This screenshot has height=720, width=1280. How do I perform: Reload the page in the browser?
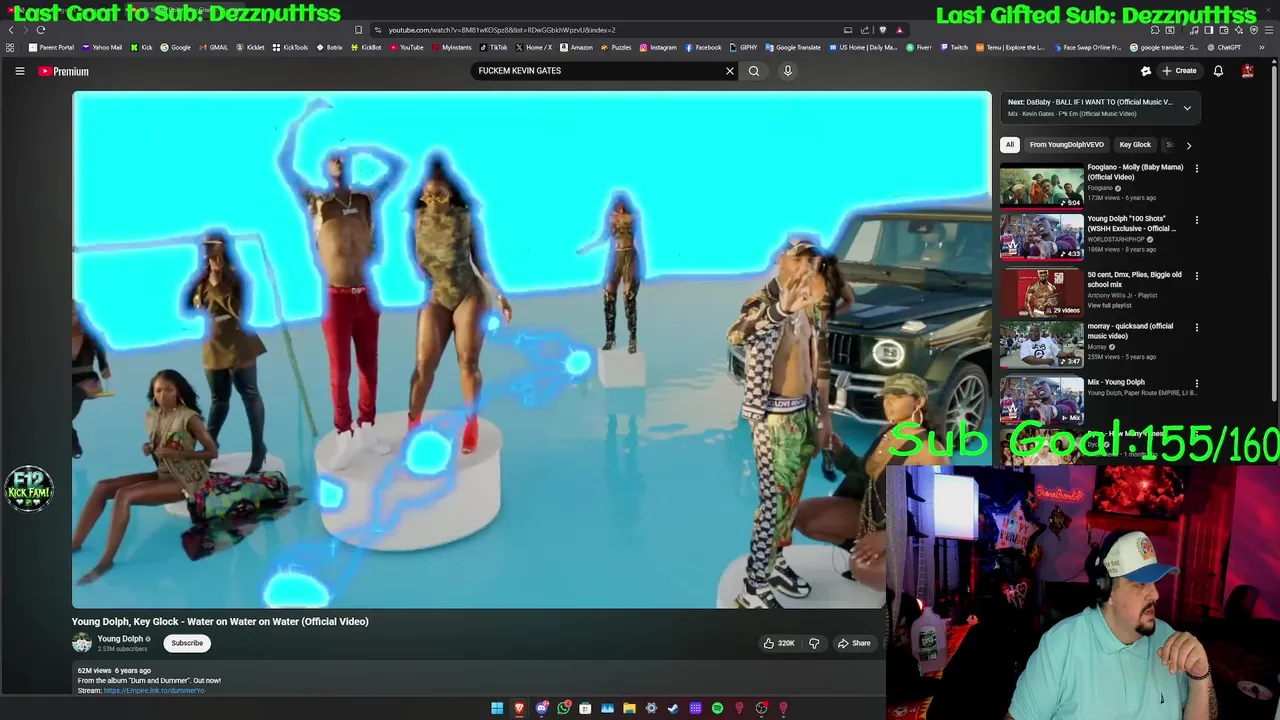[41, 30]
